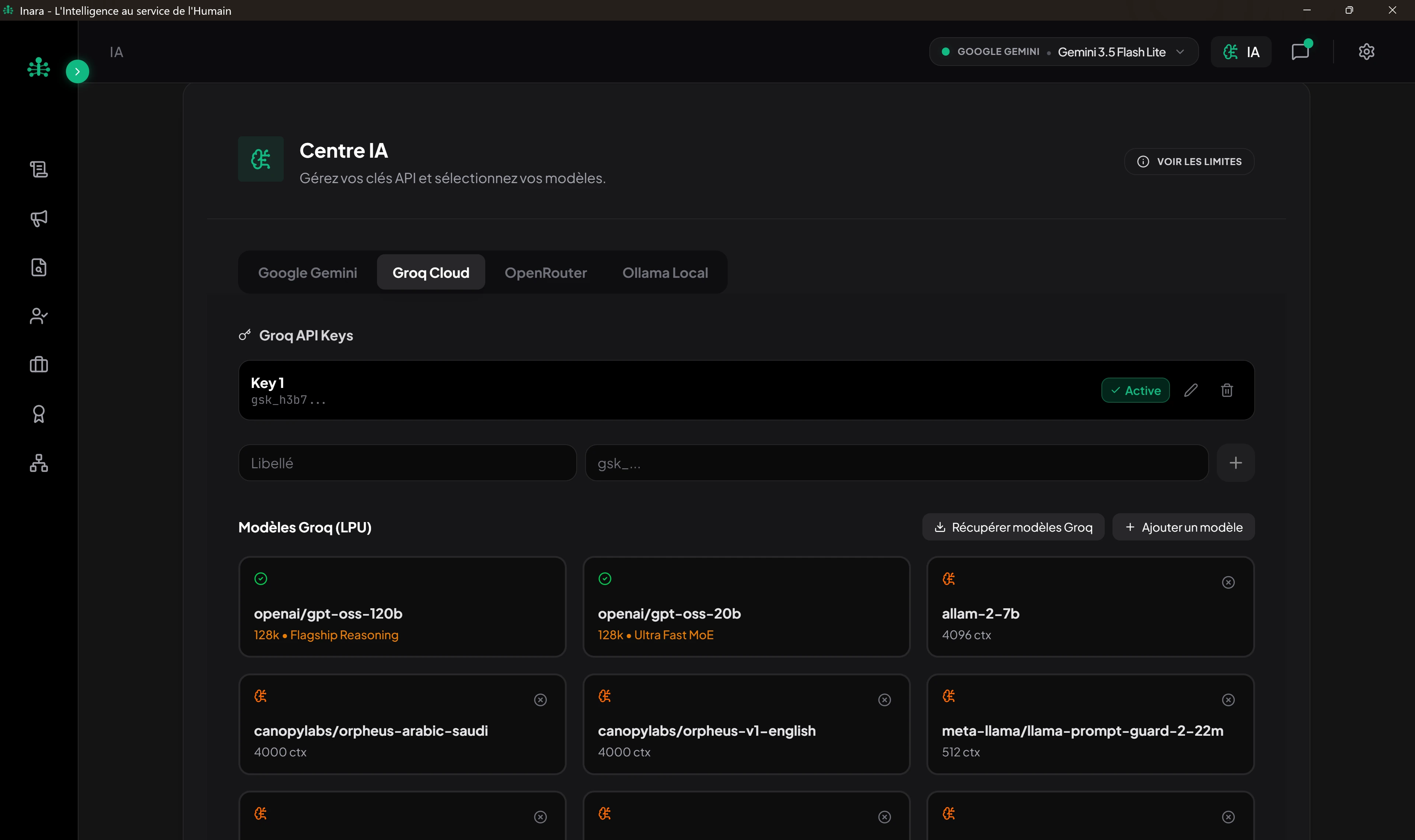The image size is (1415, 840).
Task: Select the openai/gpt-oss-120b model card
Action: pos(402,606)
